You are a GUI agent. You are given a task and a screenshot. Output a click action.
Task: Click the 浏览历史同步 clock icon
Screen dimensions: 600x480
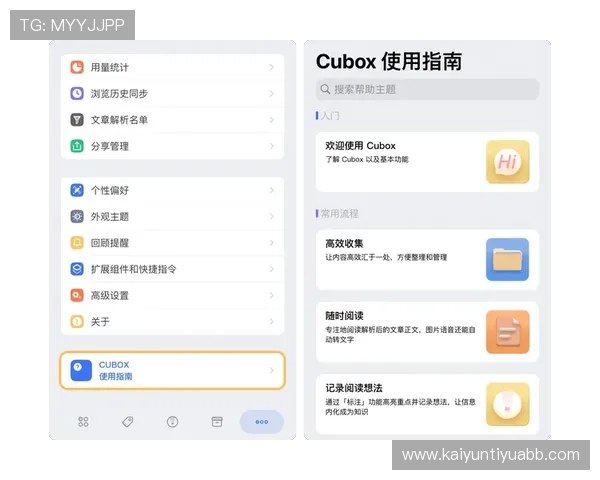(x=77, y=93)
